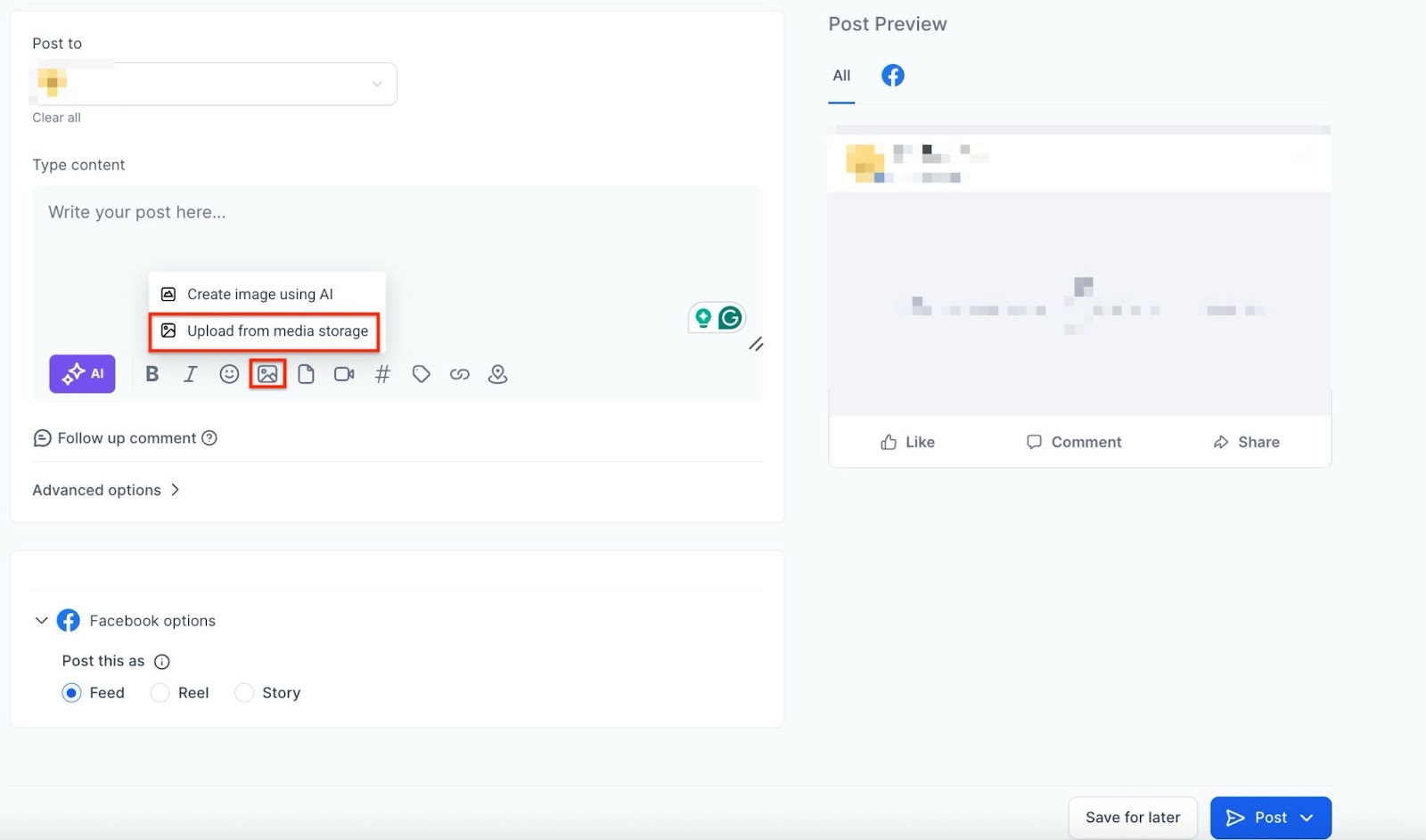Click the text area resize handle

[756, 344]
